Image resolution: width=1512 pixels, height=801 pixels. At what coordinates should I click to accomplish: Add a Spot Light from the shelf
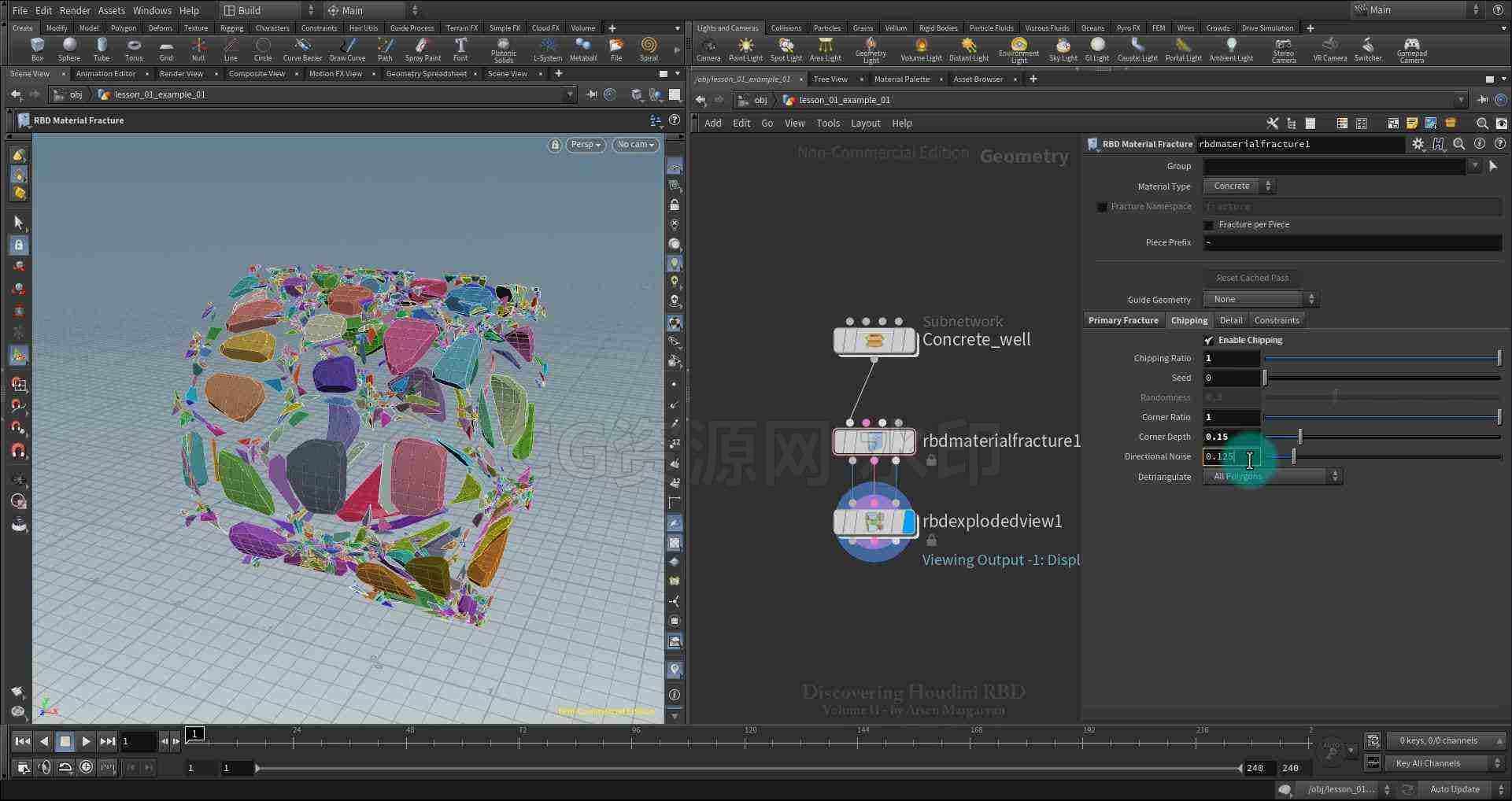click(786, 49)
